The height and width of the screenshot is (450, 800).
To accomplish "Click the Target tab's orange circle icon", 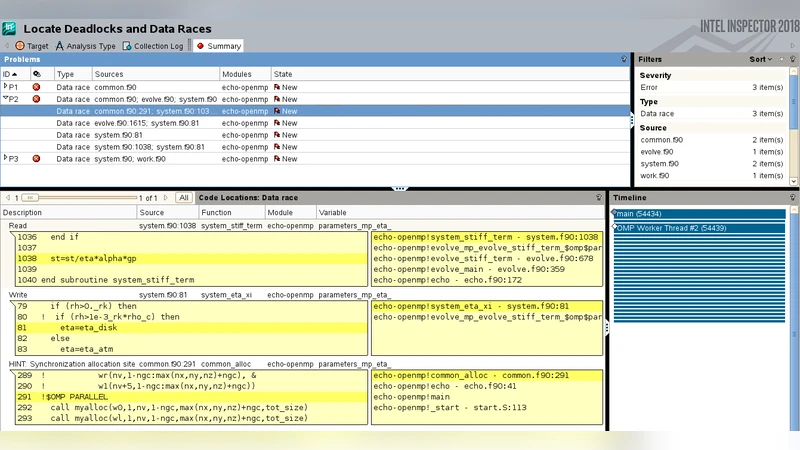I will coord(19,45).
